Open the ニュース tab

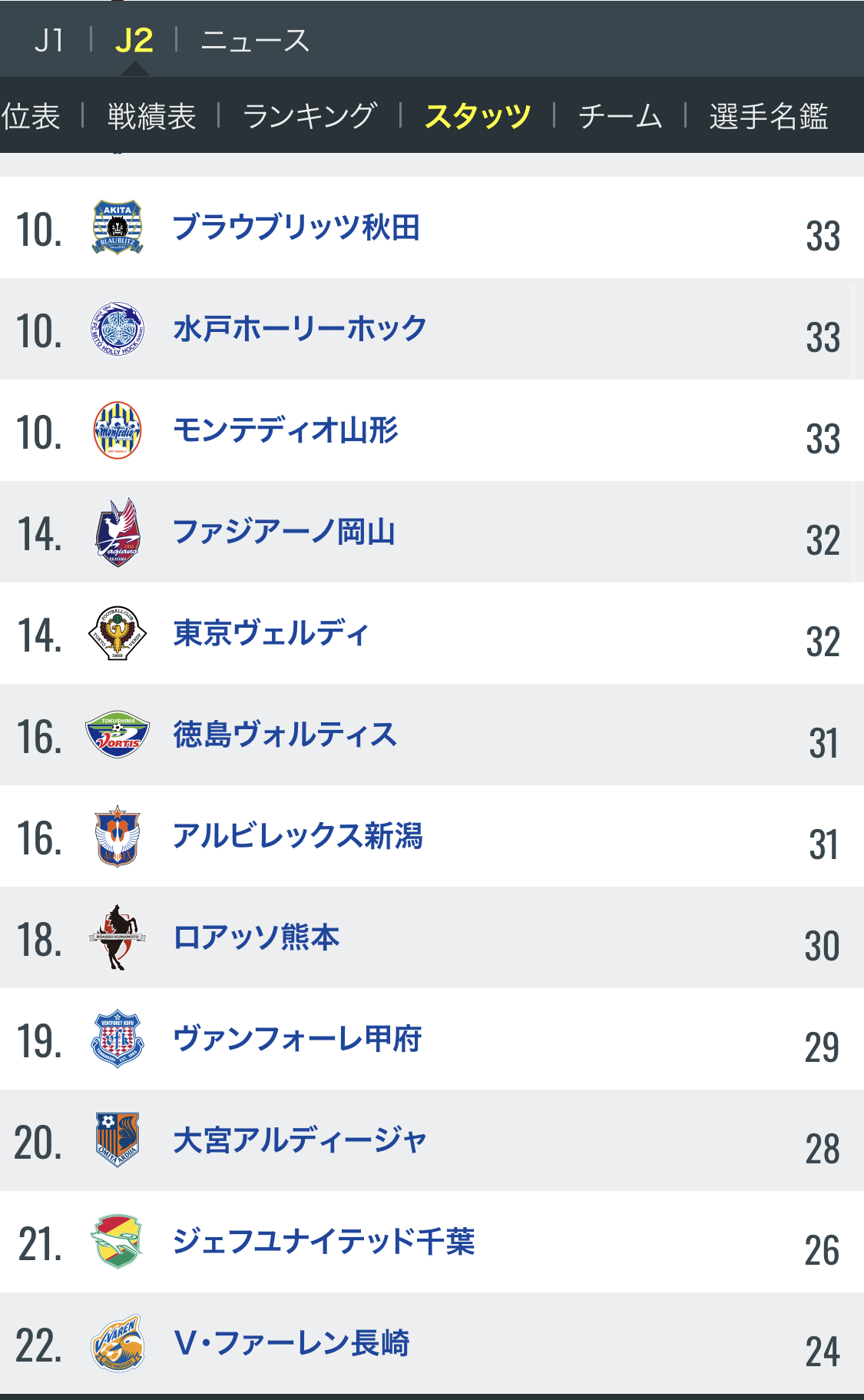point(255,40)
